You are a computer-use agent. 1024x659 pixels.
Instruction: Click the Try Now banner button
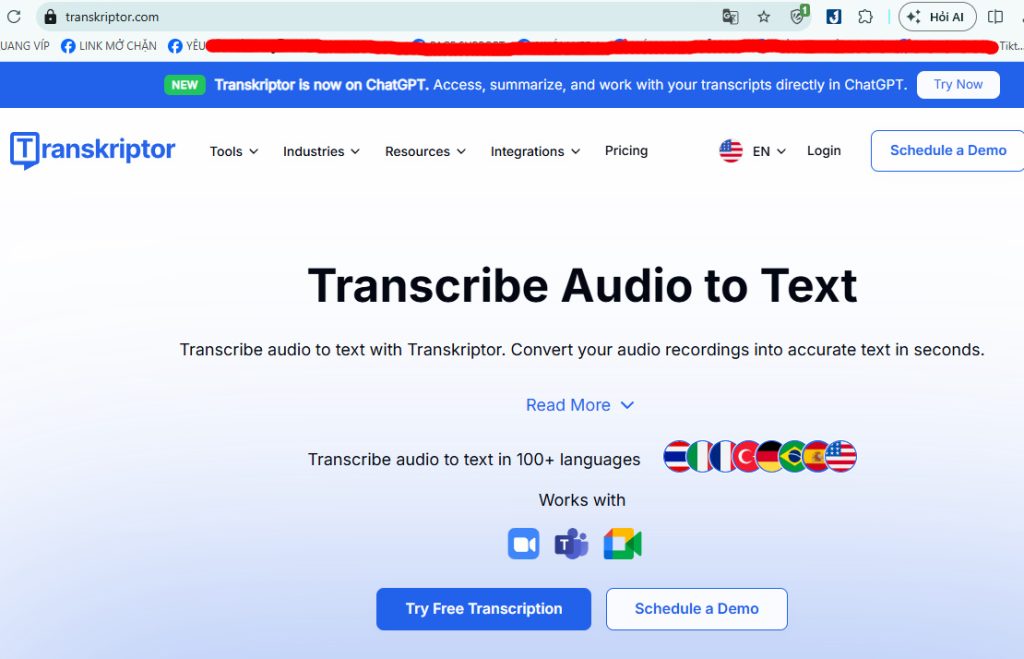(957, 84)
